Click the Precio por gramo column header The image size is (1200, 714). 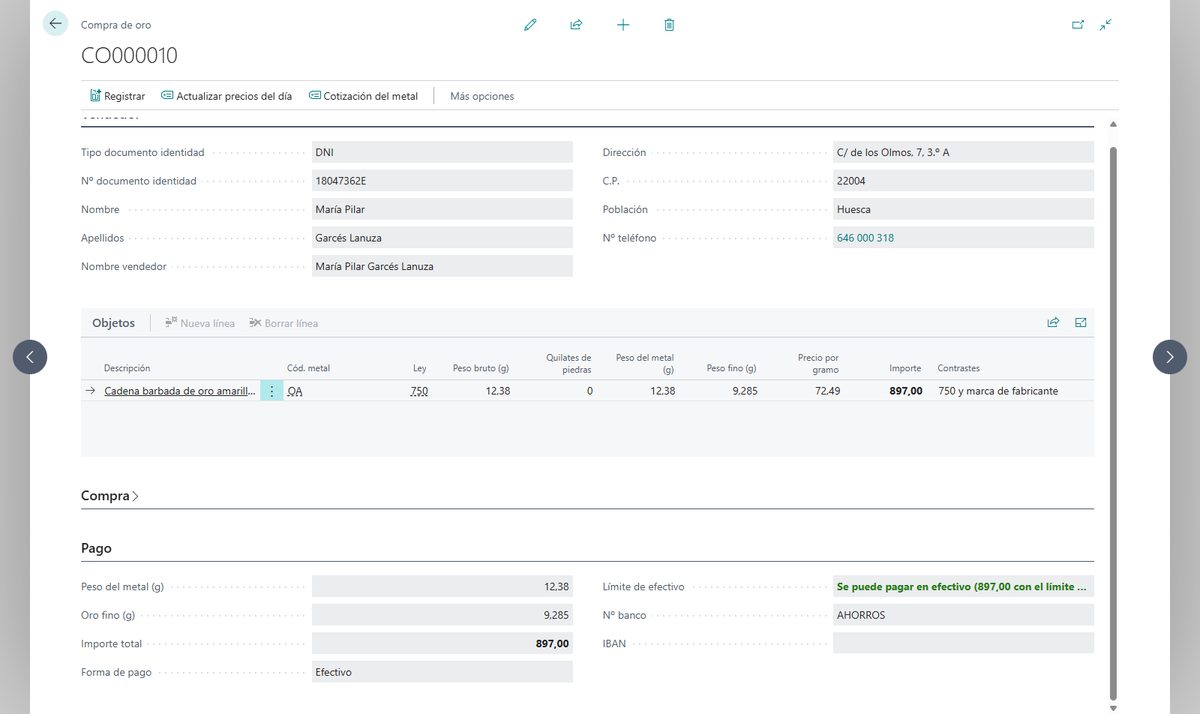pos(818,363)
